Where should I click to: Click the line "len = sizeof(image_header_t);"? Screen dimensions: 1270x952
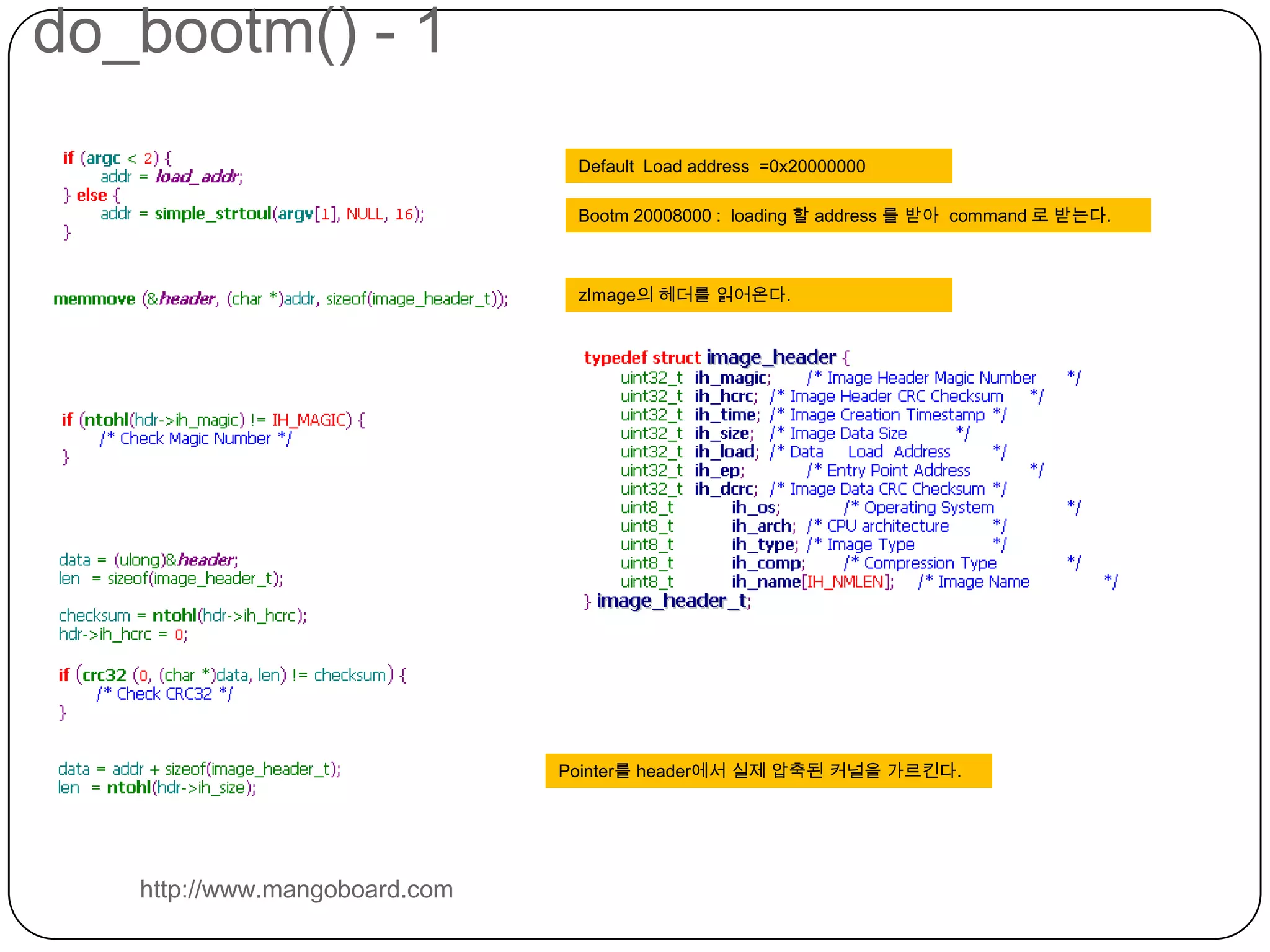[171, 578]
